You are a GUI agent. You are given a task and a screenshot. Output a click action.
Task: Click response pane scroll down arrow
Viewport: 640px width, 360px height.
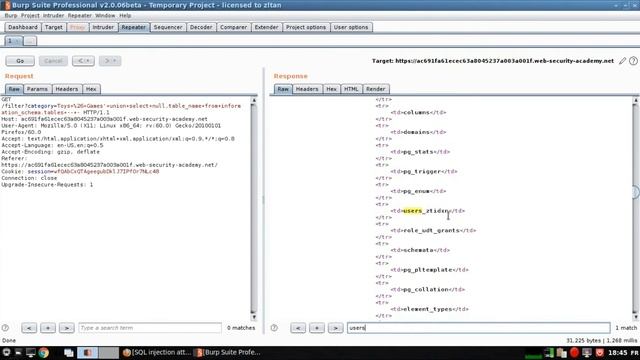[x=636, y=317]
